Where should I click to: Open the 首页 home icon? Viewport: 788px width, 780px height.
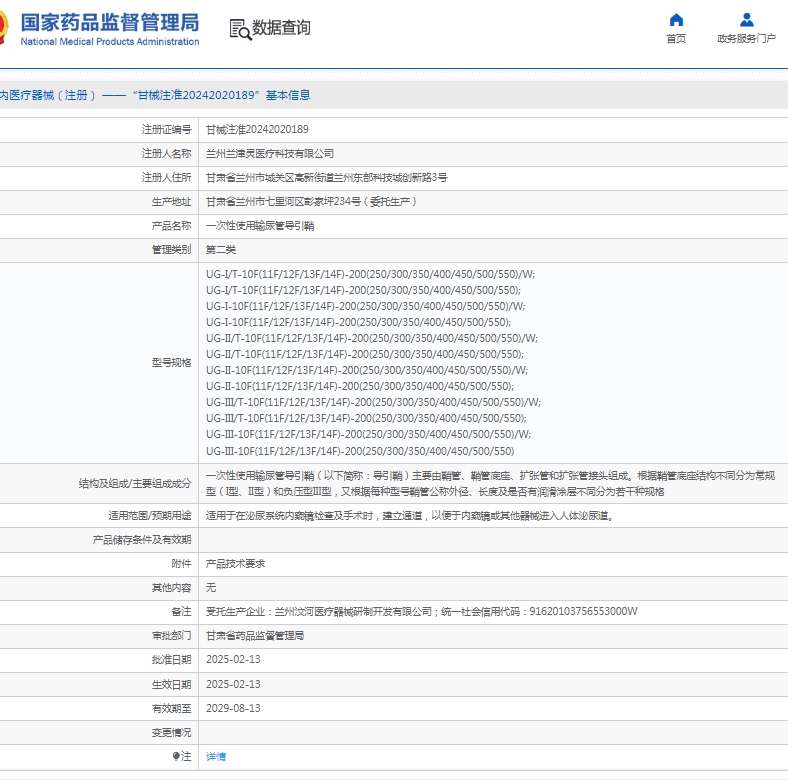click(676, 20)
